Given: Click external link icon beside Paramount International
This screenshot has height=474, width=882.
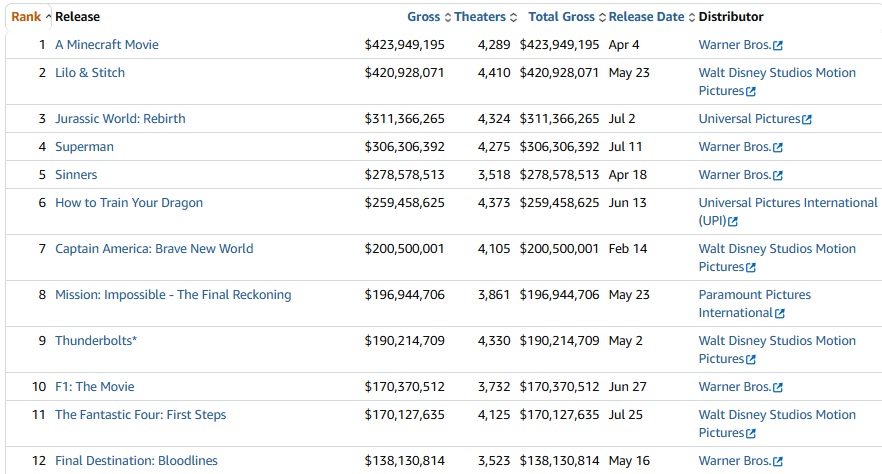Looking at the screenshot, I should point(780,314).
